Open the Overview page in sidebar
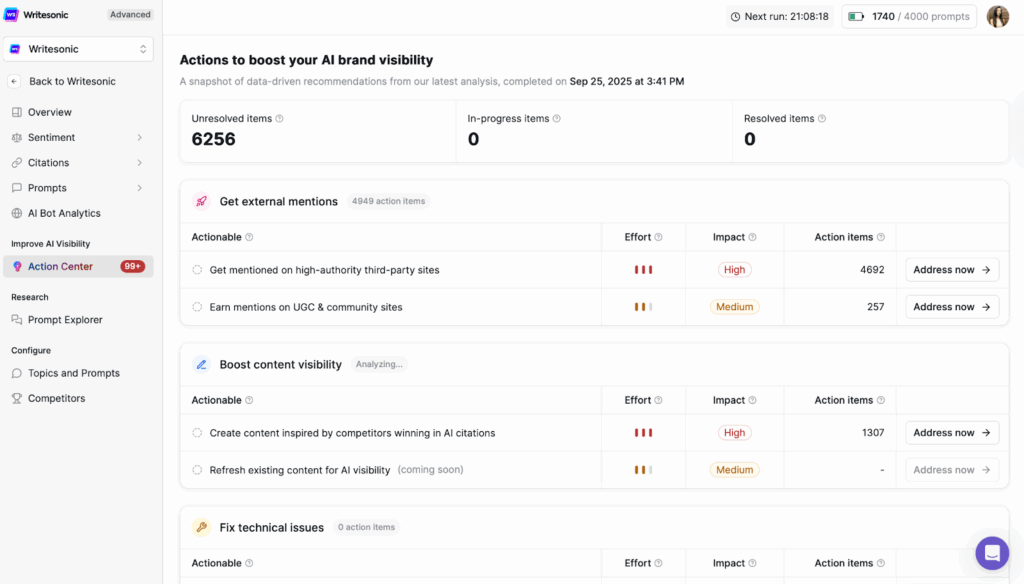 [50, 112]
